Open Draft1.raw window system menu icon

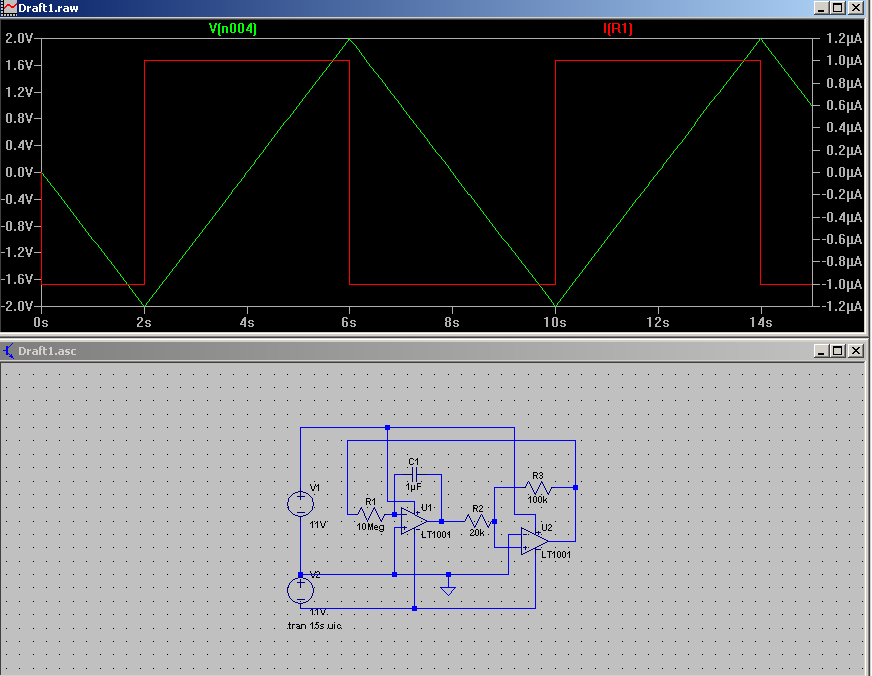9,8
